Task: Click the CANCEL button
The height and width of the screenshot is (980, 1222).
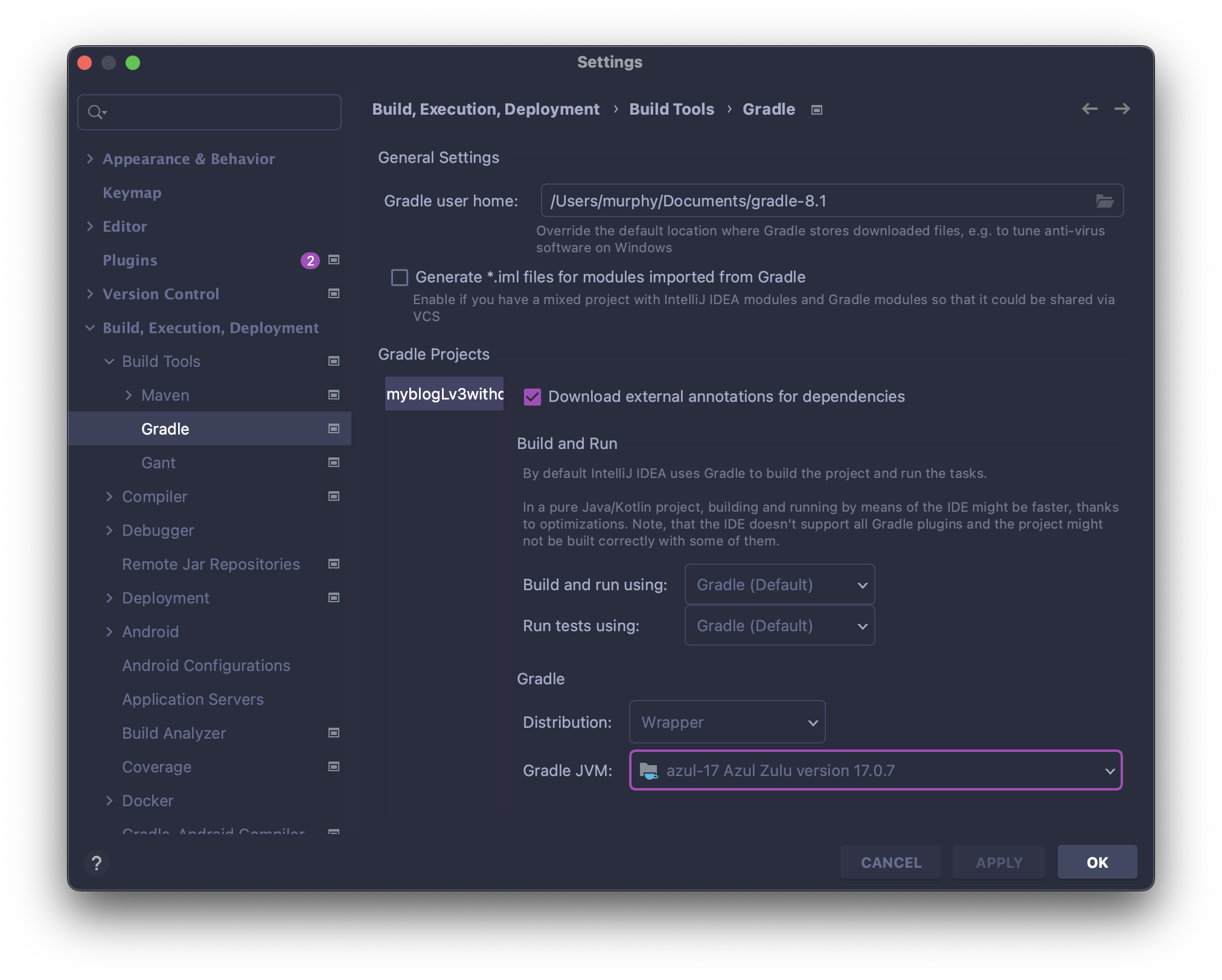Action: pos(891,862)
